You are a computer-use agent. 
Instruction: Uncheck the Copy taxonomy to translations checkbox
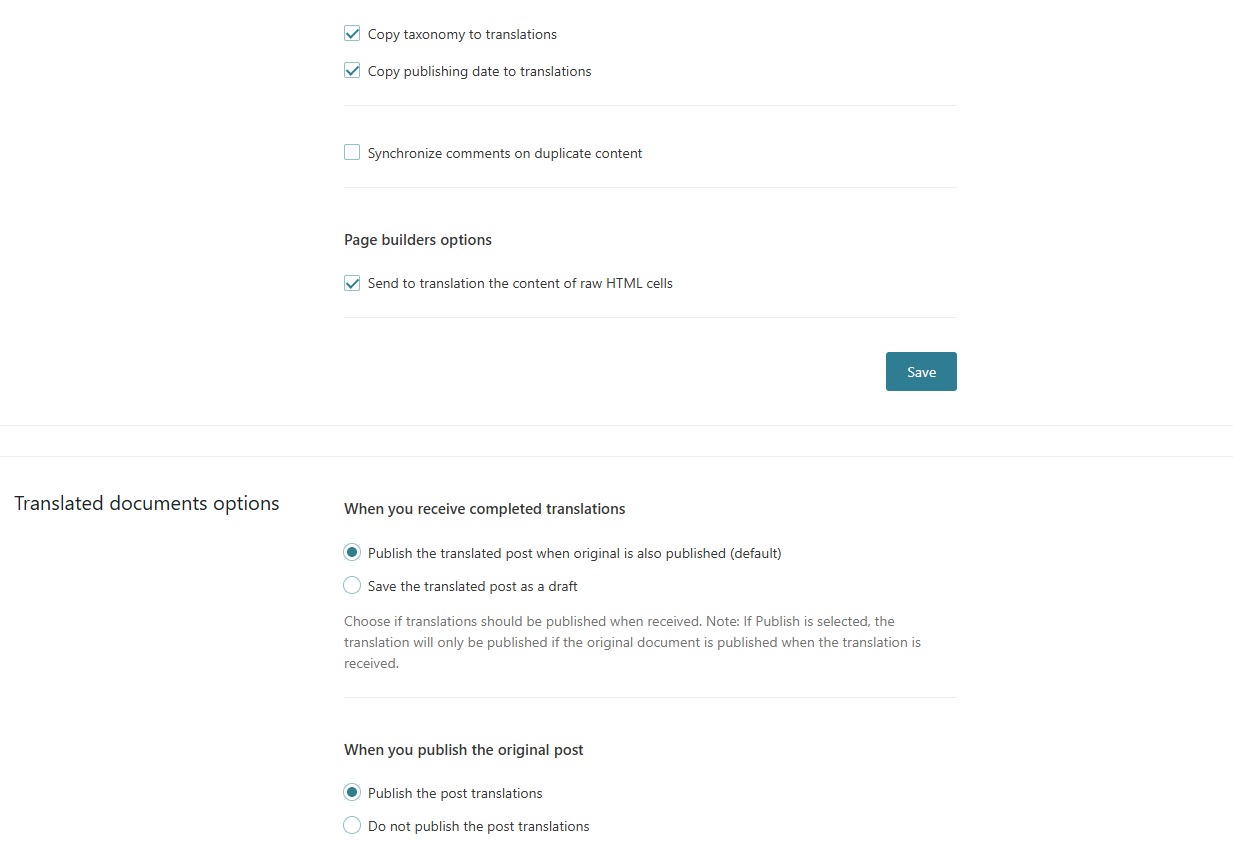(352, 34)
